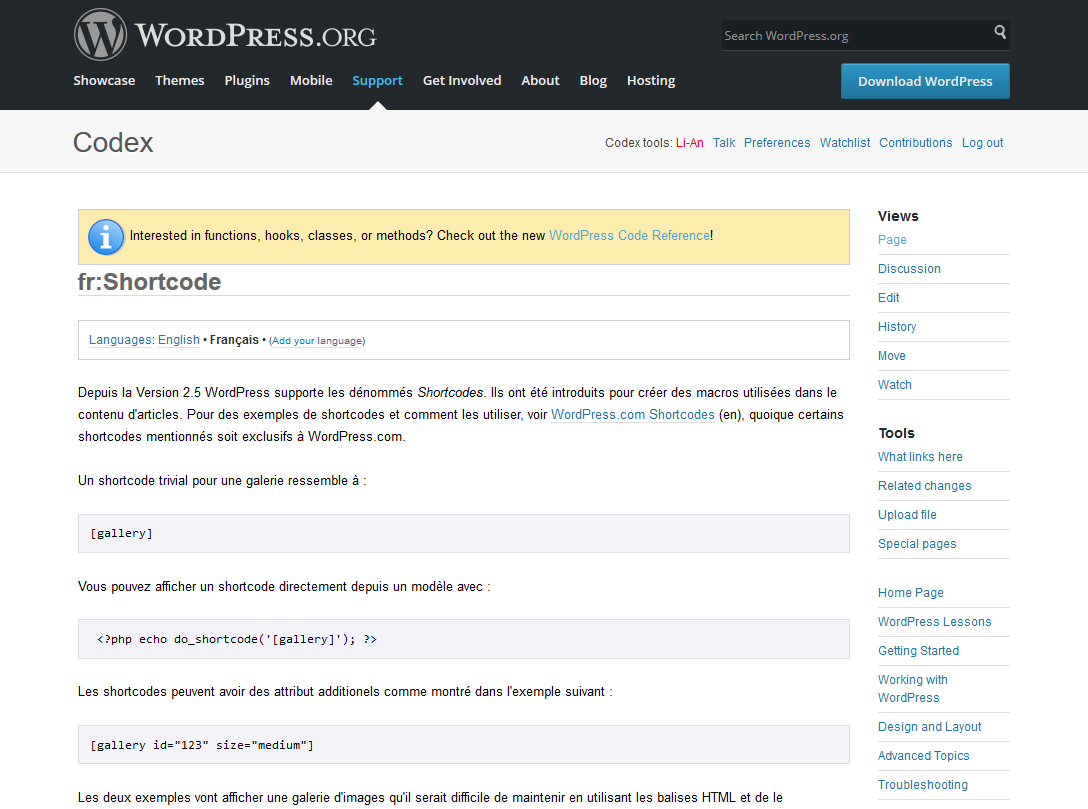Open the About menu item
1088x809 pixels.
[x=540, y=80]
